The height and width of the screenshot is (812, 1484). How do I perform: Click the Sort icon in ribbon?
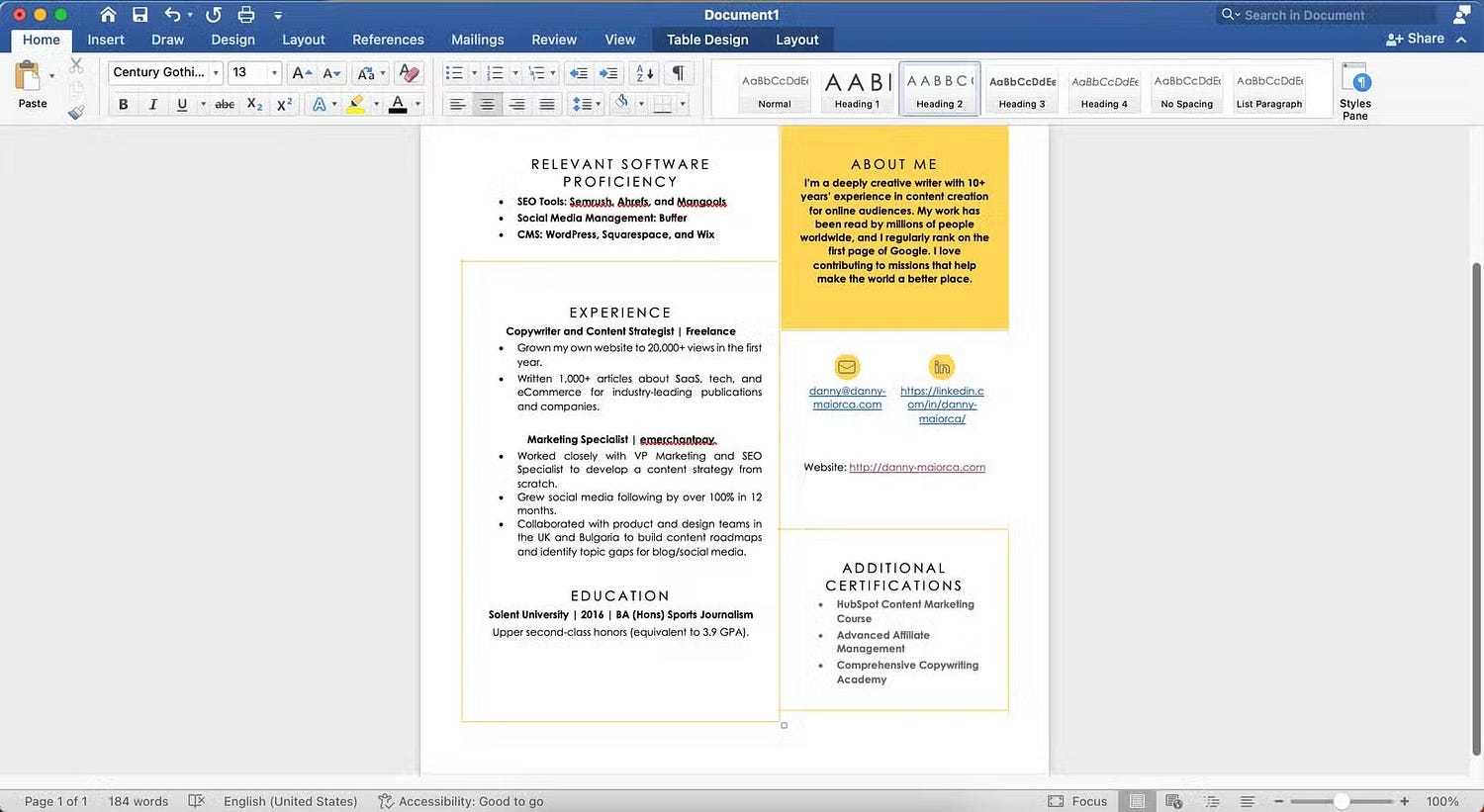644,72
